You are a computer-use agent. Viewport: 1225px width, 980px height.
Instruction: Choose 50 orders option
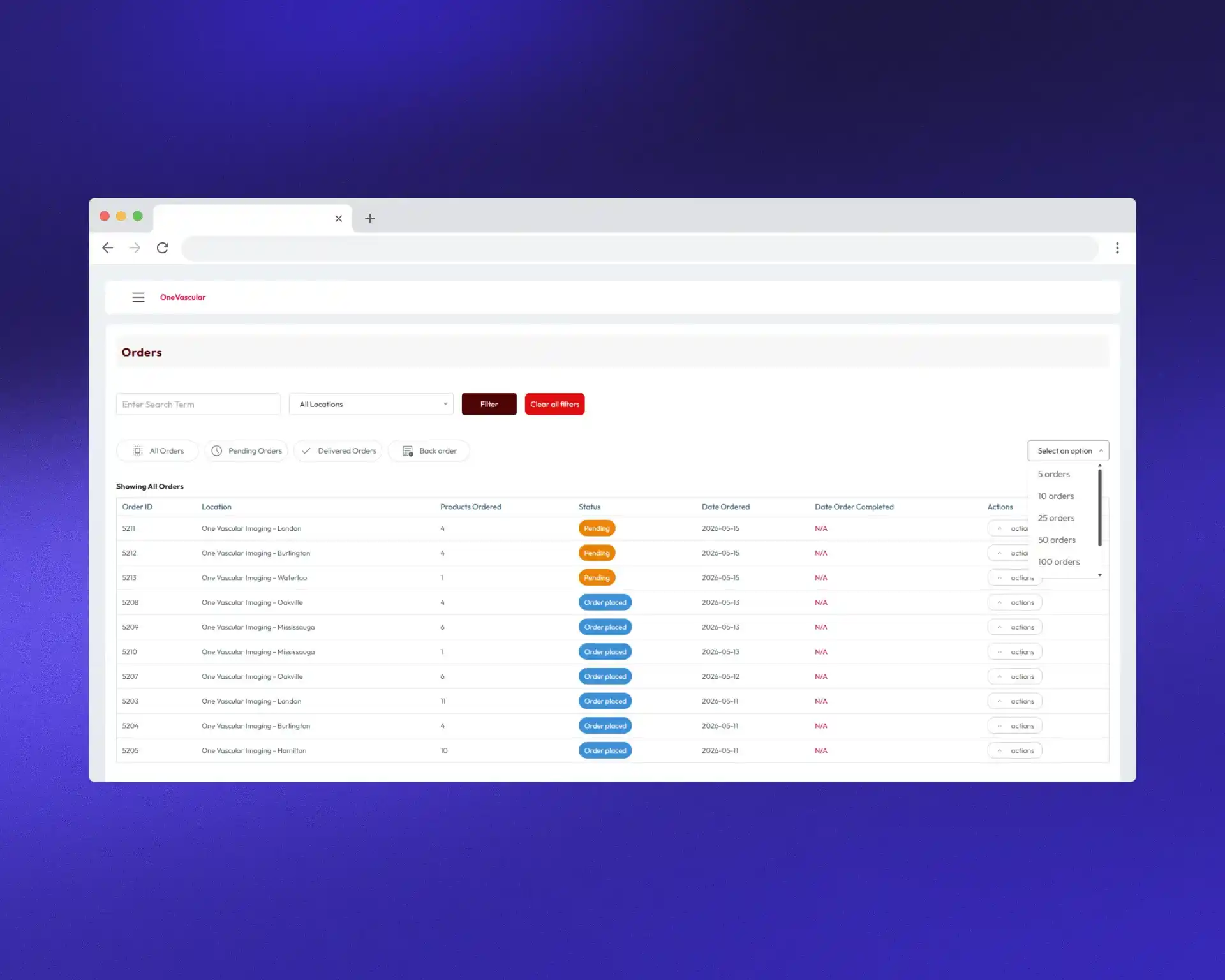(1057, 540)
